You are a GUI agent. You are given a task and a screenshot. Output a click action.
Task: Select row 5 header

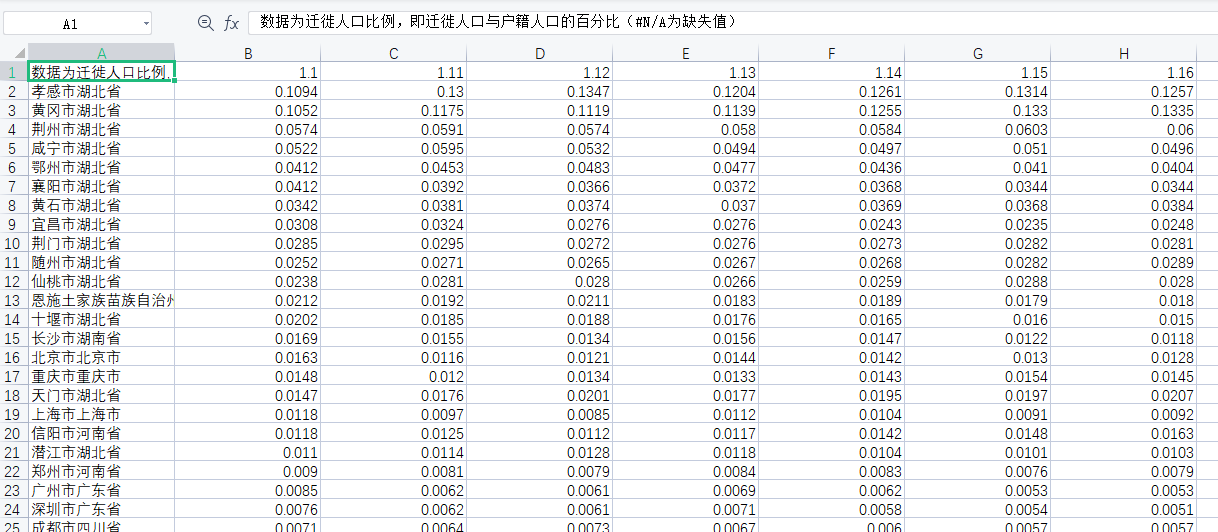(14, 148)
